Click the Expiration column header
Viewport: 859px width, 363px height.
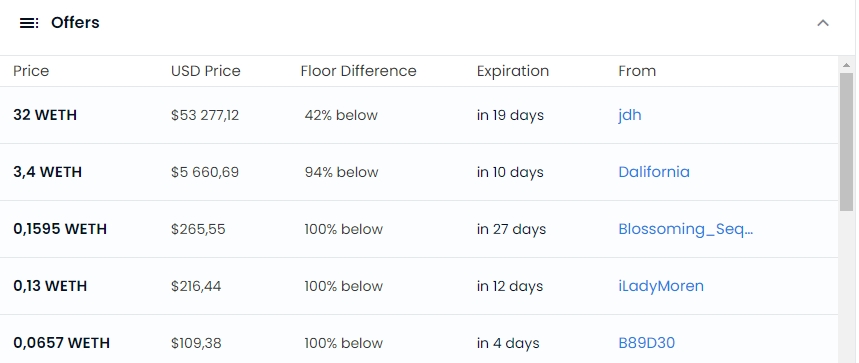pyautogui.click(x=512, y=71)
